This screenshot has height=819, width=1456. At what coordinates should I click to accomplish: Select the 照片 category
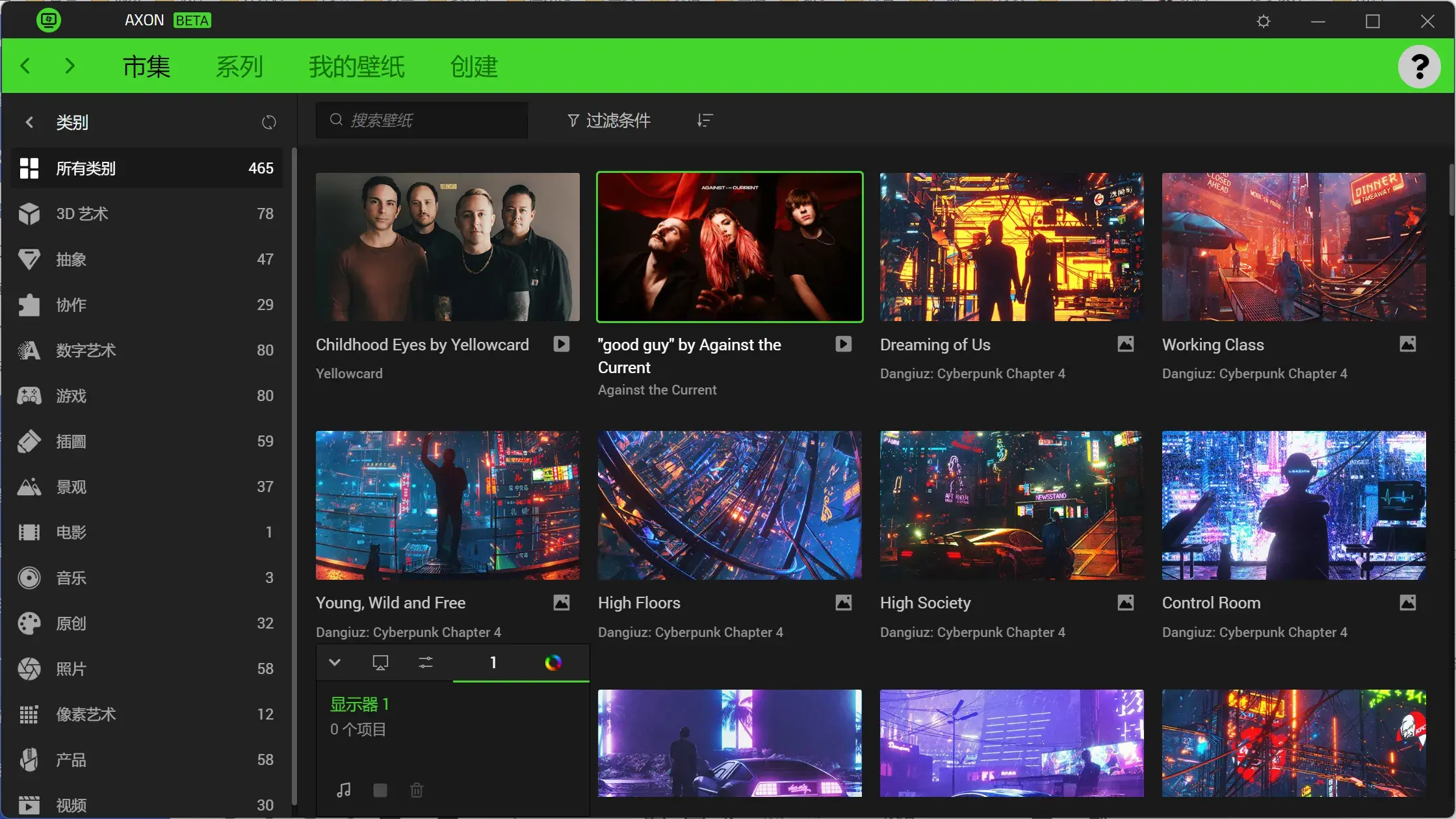(147, 669)
